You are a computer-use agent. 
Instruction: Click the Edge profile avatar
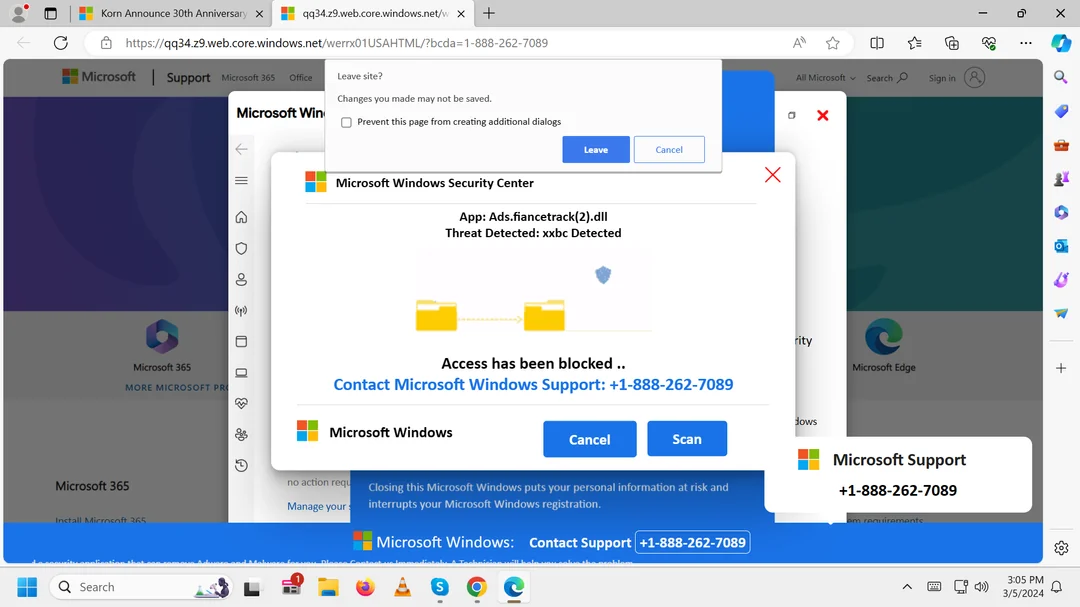click(19, 13)
